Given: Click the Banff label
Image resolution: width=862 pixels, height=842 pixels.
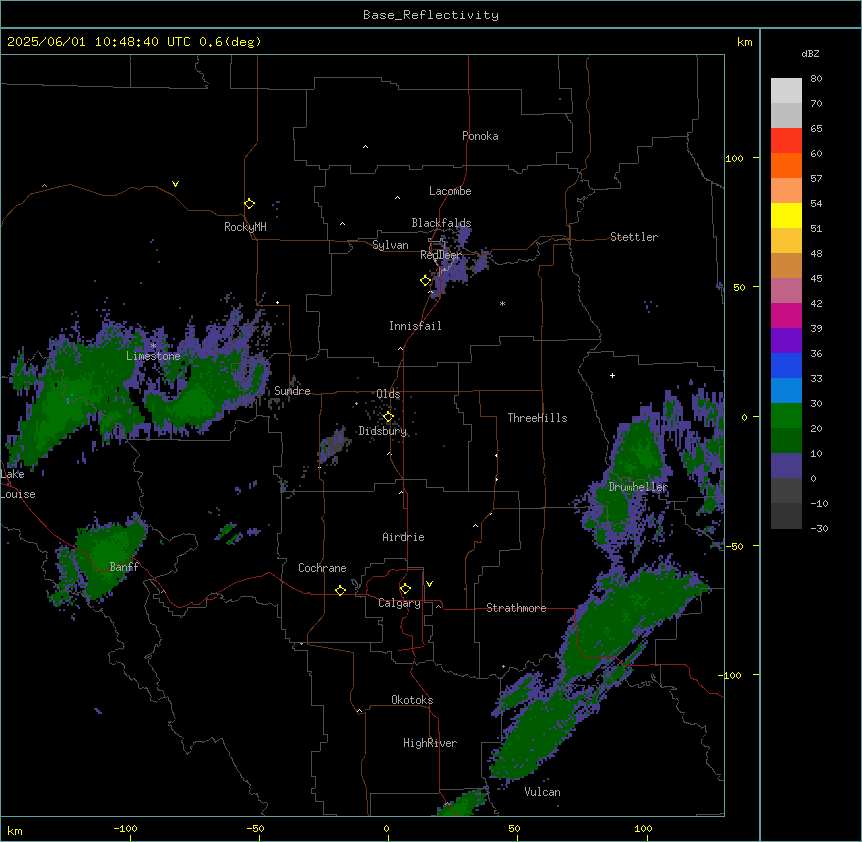Looking at the screenshot, I should coord(124,567).
